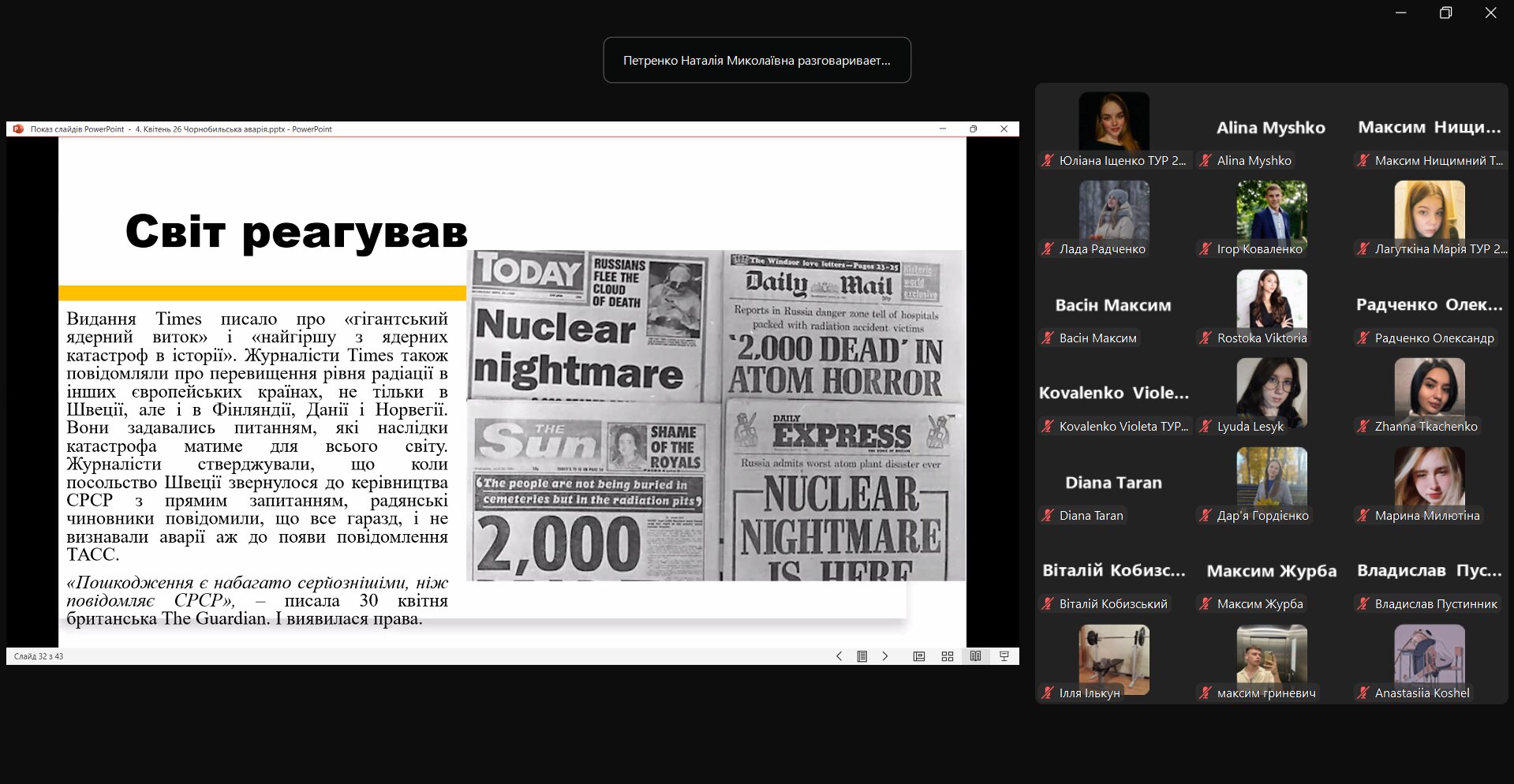Go to previous slide in PowerPoint status bar
The height and width of the screenshot is (784, 1514).
pyautogui.click(x=839, y=656)
